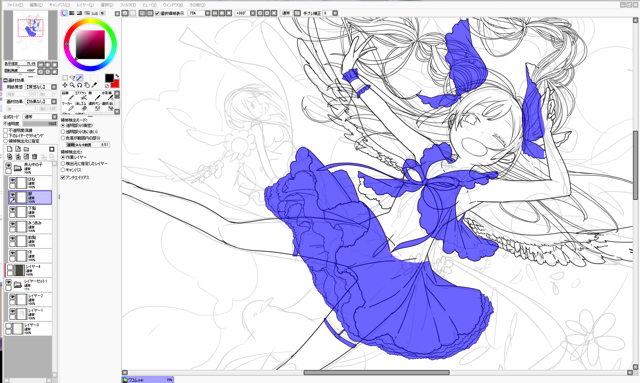Show the color wheel panel icon

tap(64, 13)
